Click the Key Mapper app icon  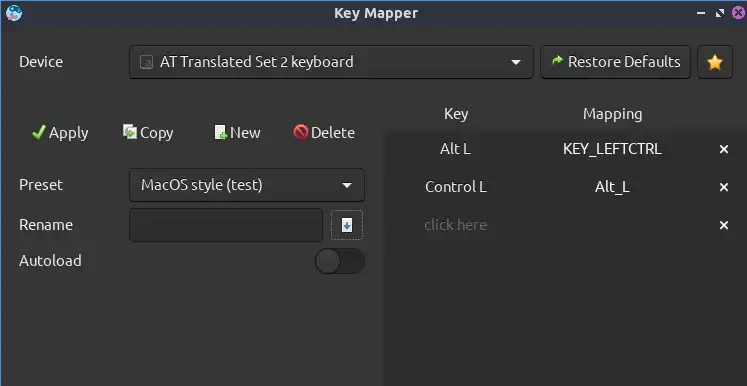click(x=14, y=13)
